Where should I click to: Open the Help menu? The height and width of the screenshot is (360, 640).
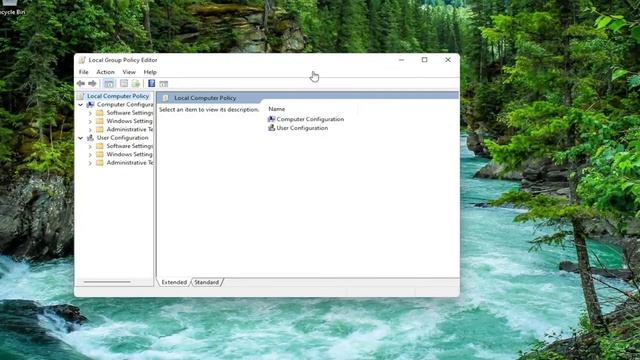coord(150,72)
